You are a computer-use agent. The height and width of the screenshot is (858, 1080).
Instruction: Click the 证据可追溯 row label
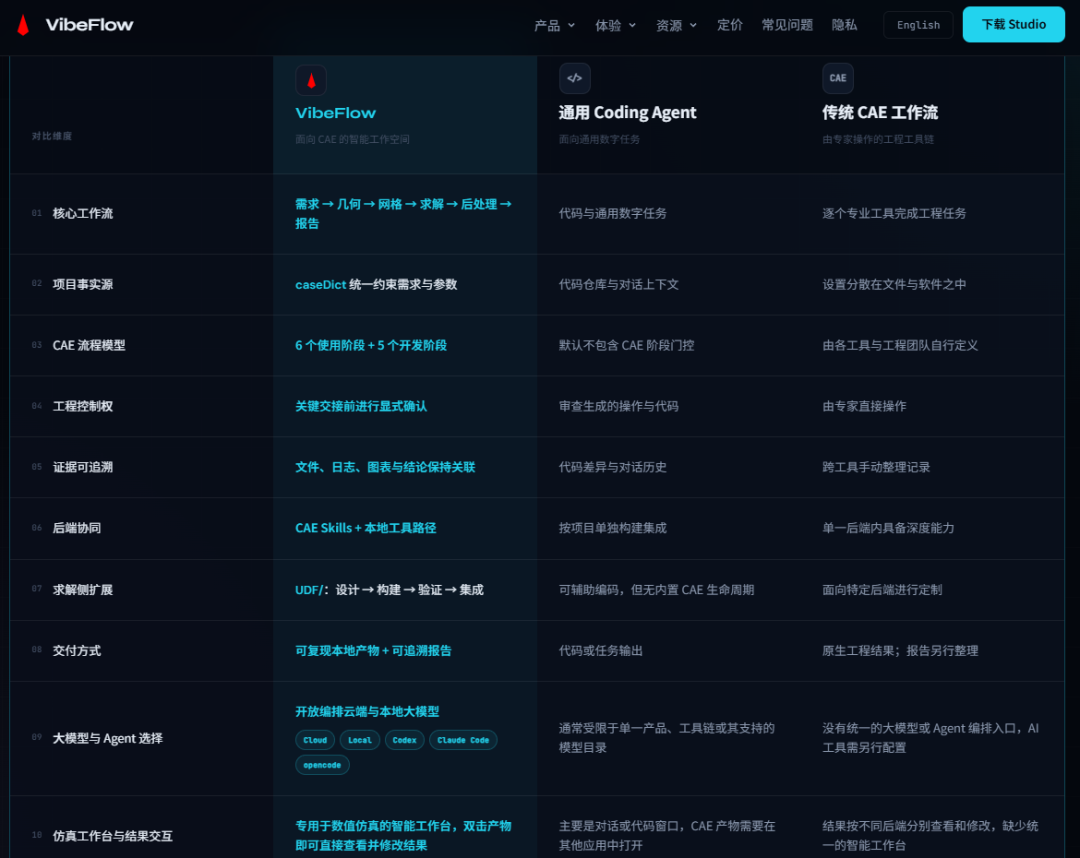point(83,467)
